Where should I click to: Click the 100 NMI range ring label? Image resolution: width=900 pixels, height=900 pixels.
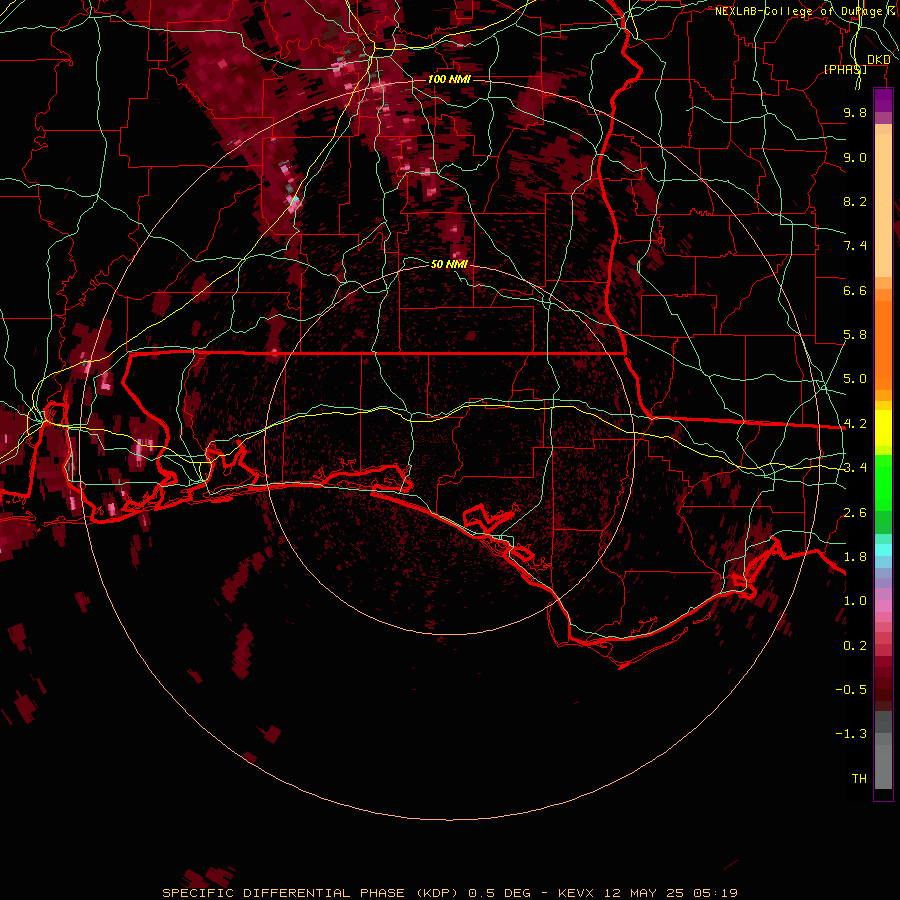coord(449,79)
